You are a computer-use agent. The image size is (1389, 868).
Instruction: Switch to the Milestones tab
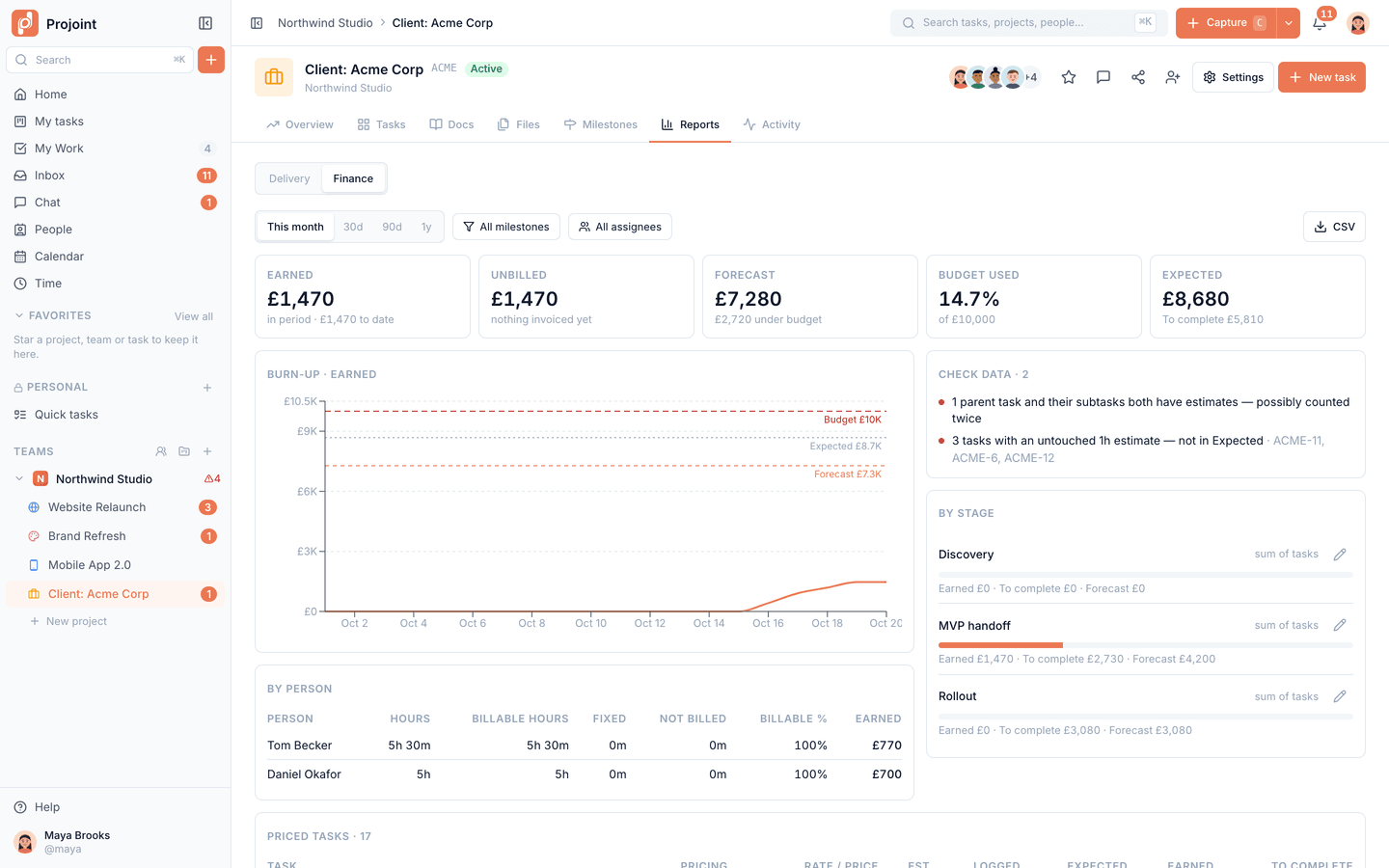pyautogui.click(x=601, y=124)
